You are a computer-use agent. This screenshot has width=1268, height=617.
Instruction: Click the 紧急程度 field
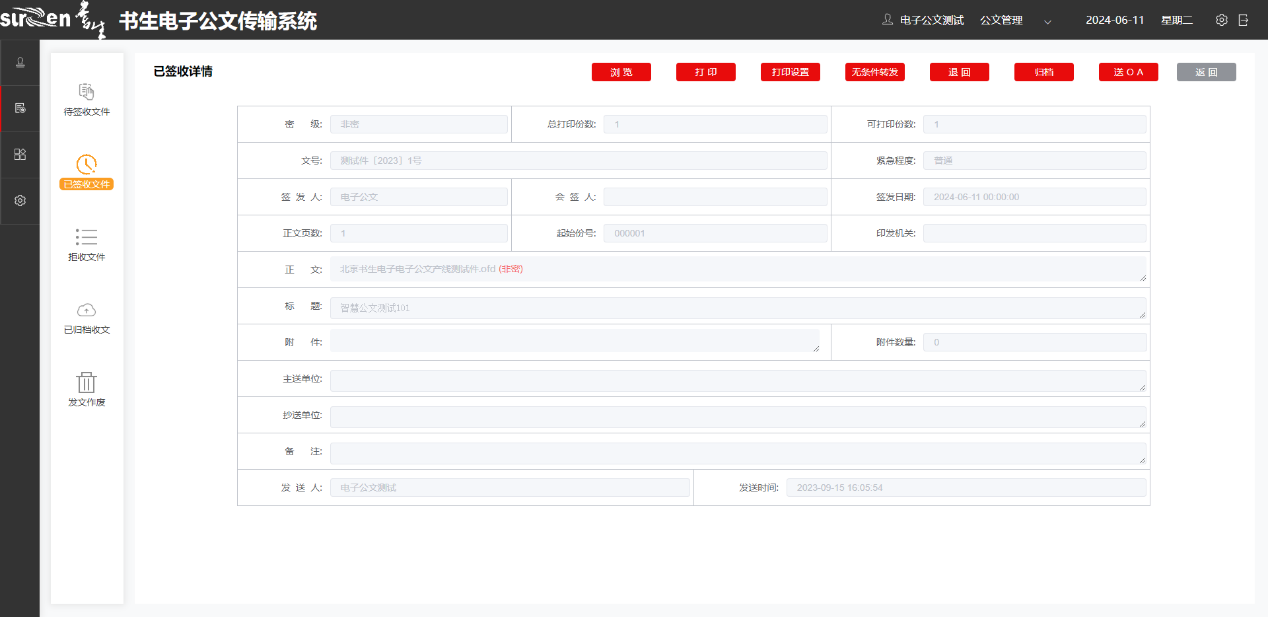pyautogui.click(x=1035, y=160)
